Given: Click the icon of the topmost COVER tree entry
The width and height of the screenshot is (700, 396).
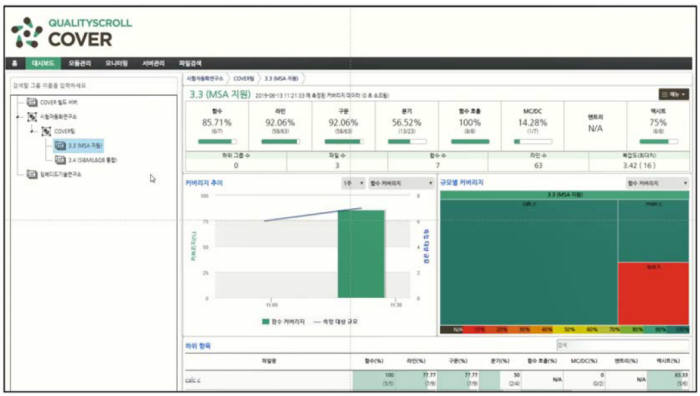Looking at the screenshot, I should (32, 102).
